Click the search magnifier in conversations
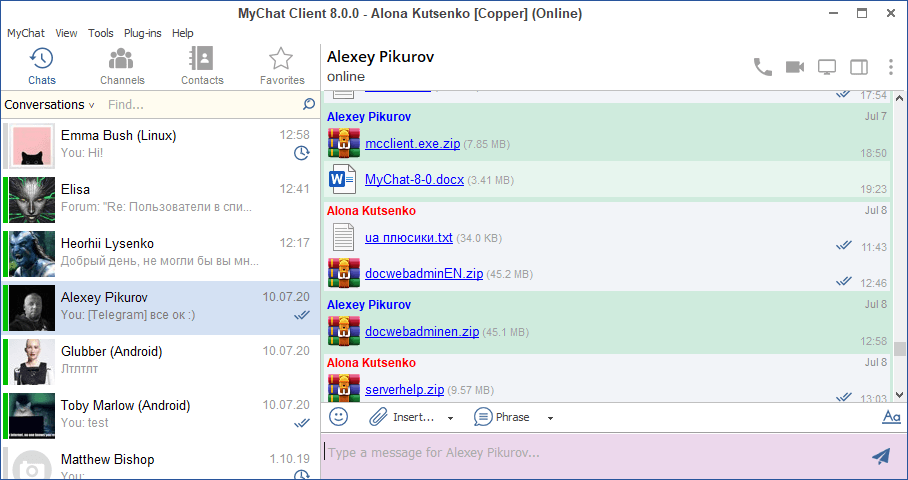 (x=309, y=104)
